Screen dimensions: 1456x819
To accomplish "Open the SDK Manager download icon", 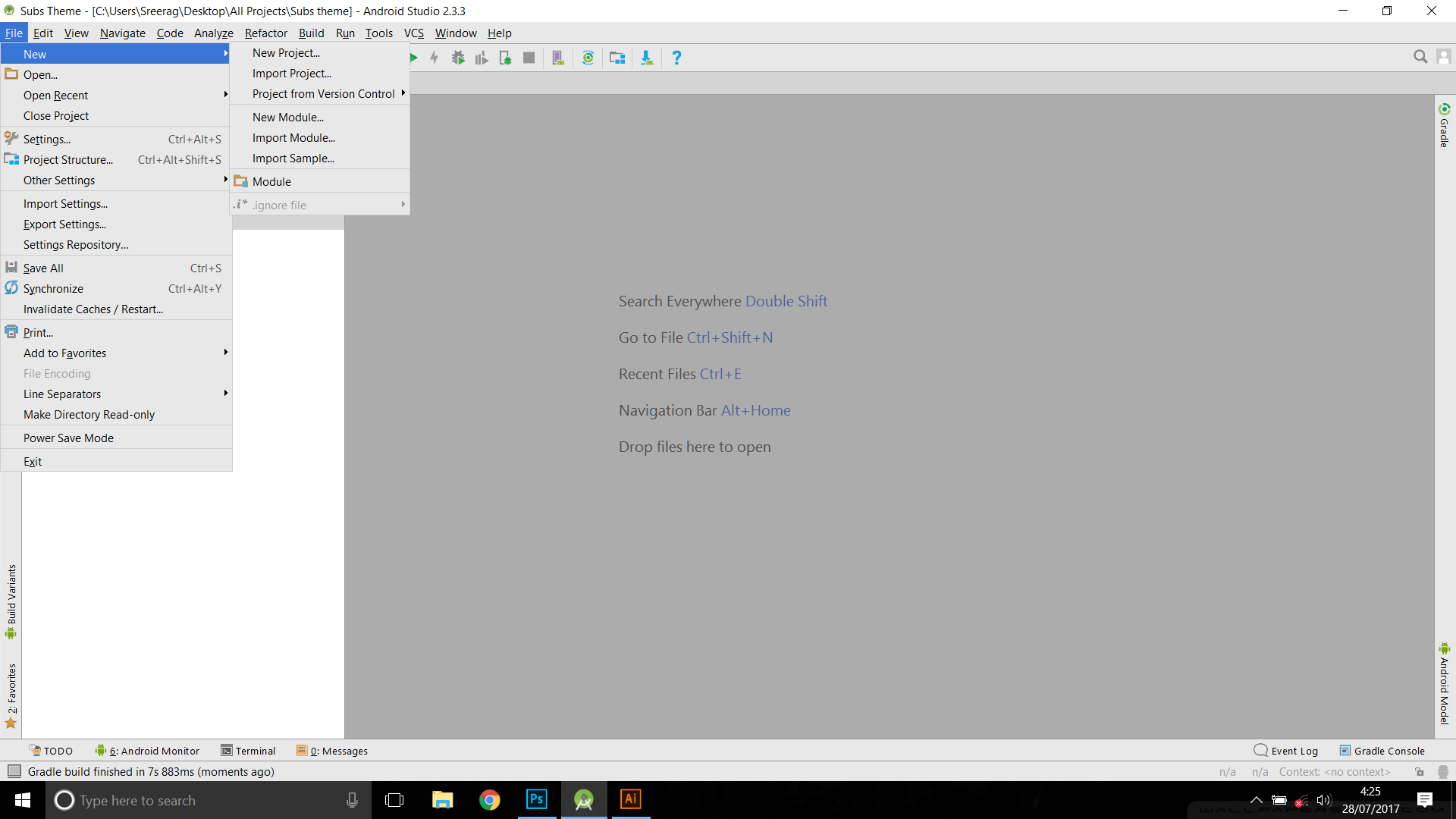I will [647, 58].
